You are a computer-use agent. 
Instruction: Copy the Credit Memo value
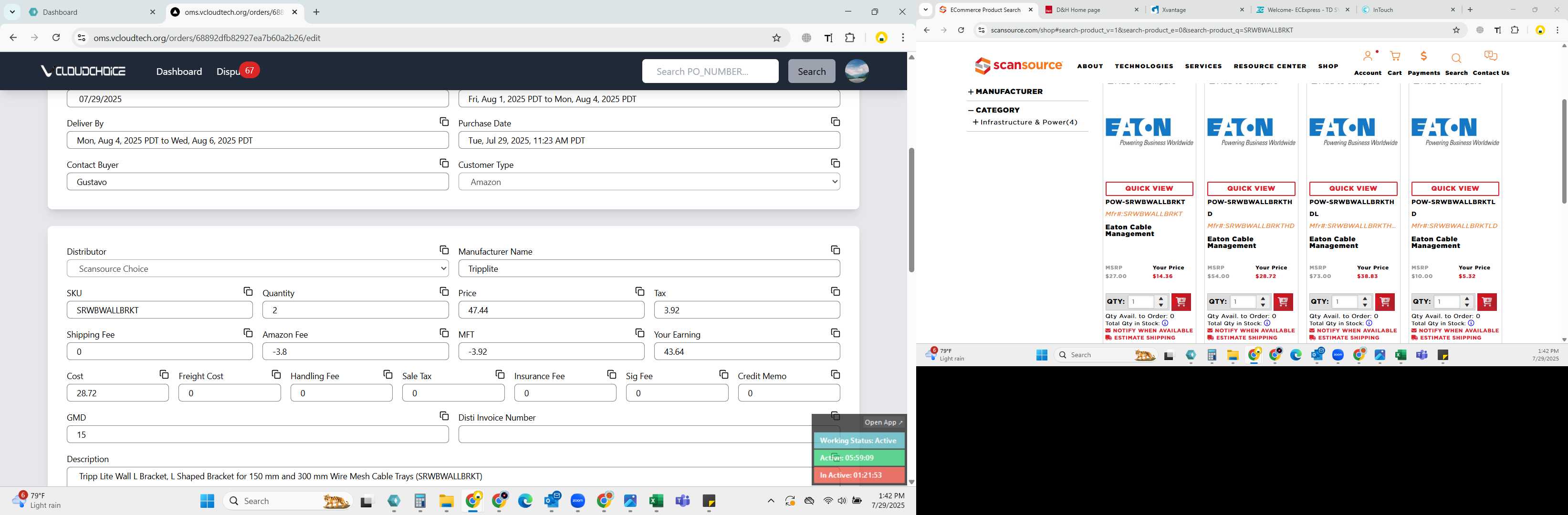point(835,374)
